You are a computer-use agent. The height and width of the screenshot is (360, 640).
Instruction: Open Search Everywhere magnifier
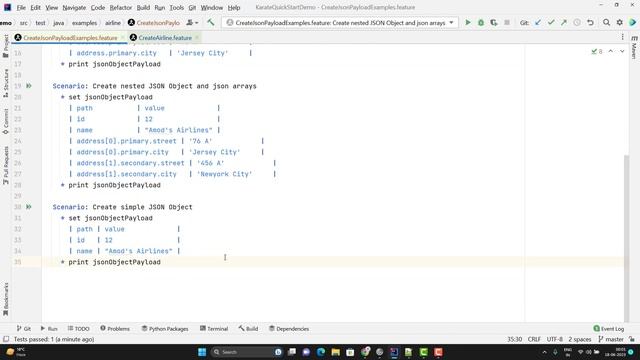coord(607,23)
